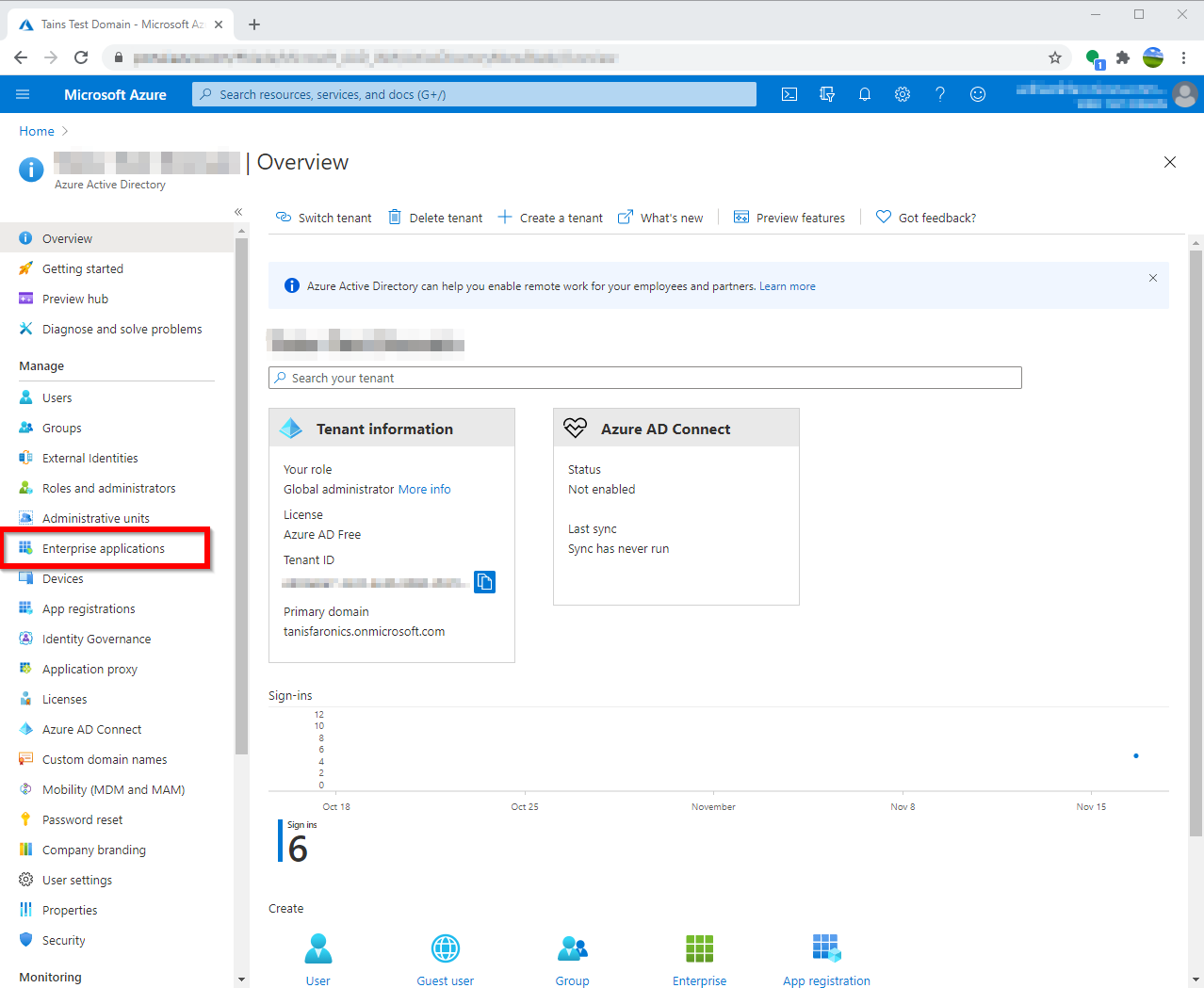Dismiss the remote work info banner

coord(1152,278)
